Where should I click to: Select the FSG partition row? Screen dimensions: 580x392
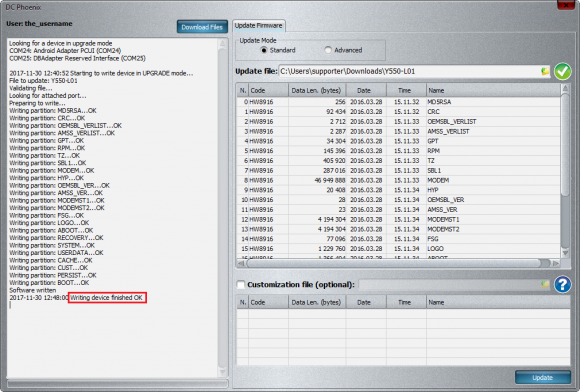pyautogui.click(x=398, y=239)
